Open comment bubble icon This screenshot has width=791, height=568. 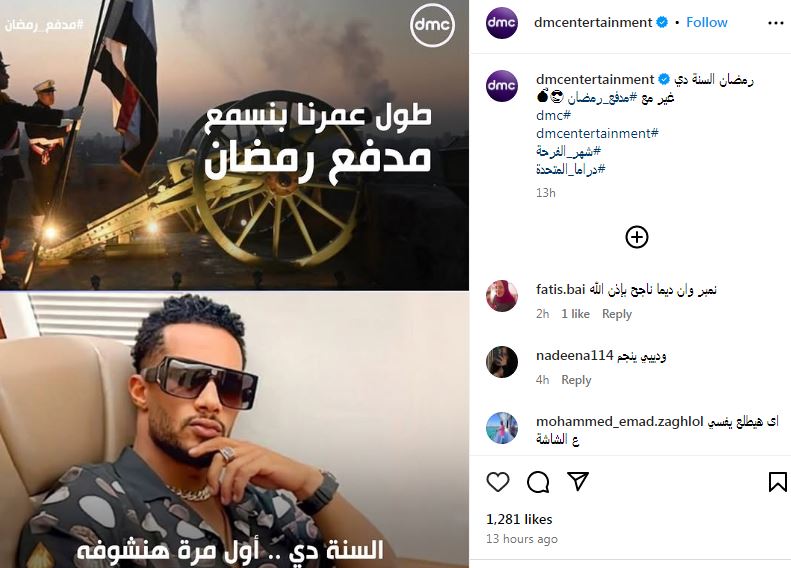[x=538, y=482]
